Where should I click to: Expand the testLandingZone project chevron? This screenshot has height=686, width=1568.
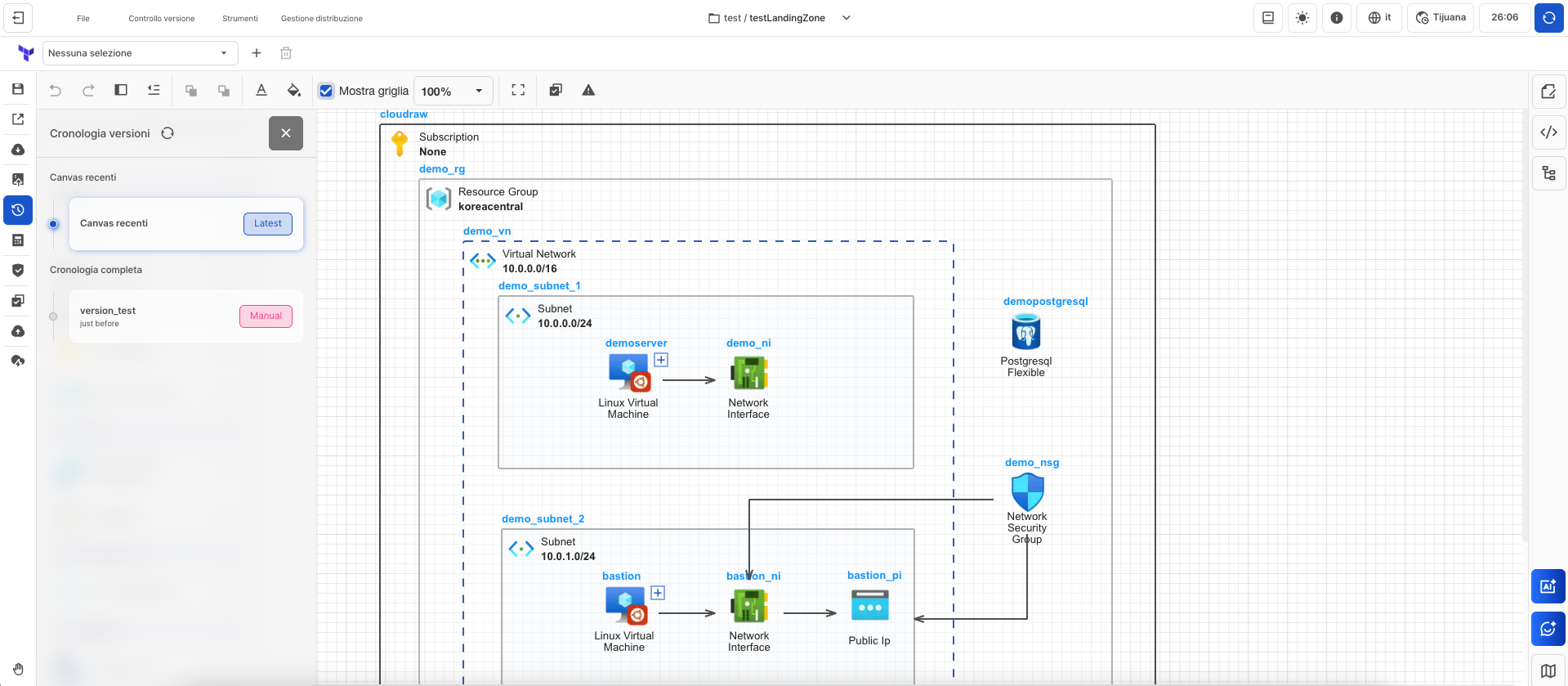click(x=847, y=18)
